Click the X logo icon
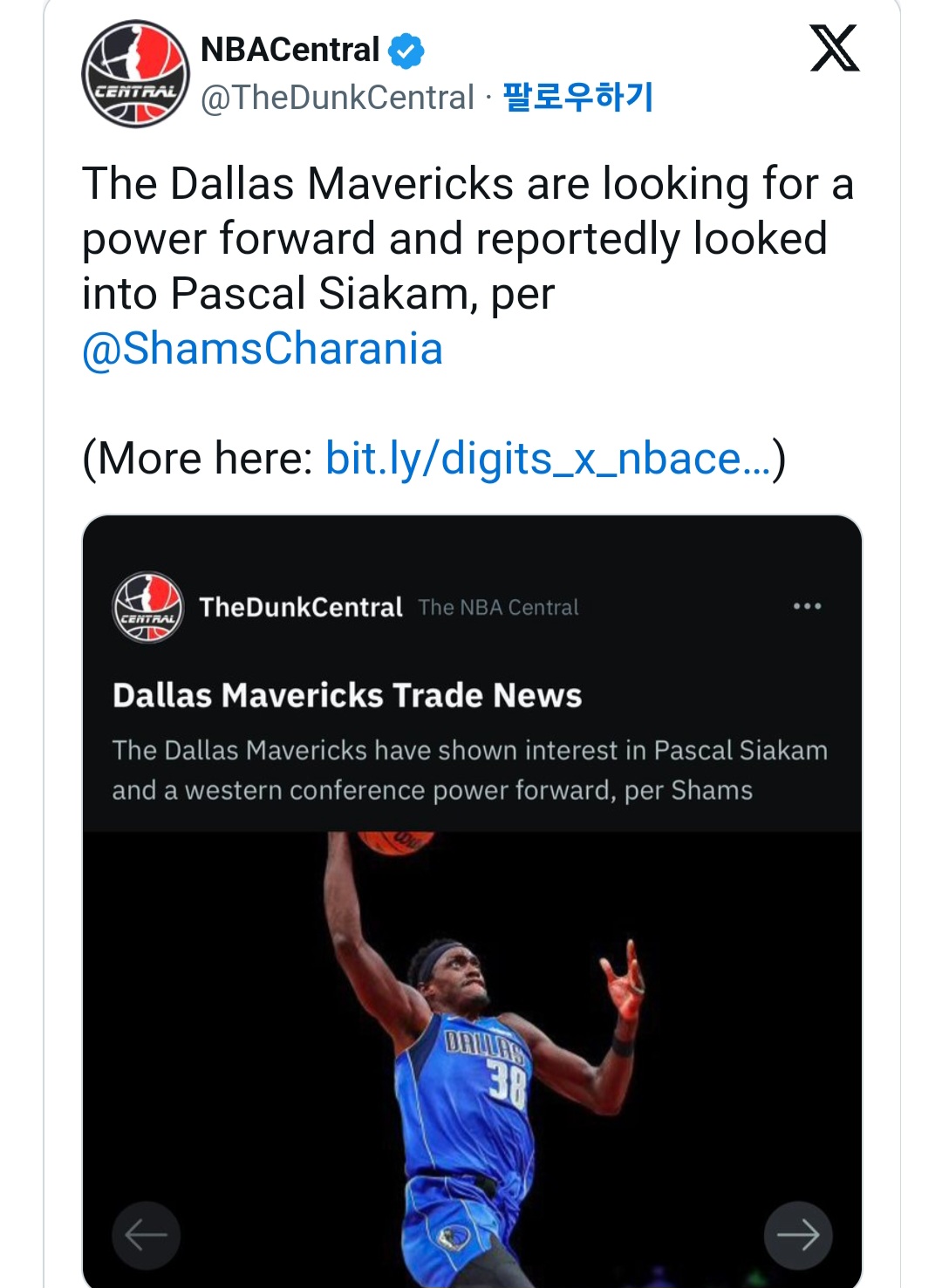The height and width of the screenshot is (1288, 942). pos(835,49)
